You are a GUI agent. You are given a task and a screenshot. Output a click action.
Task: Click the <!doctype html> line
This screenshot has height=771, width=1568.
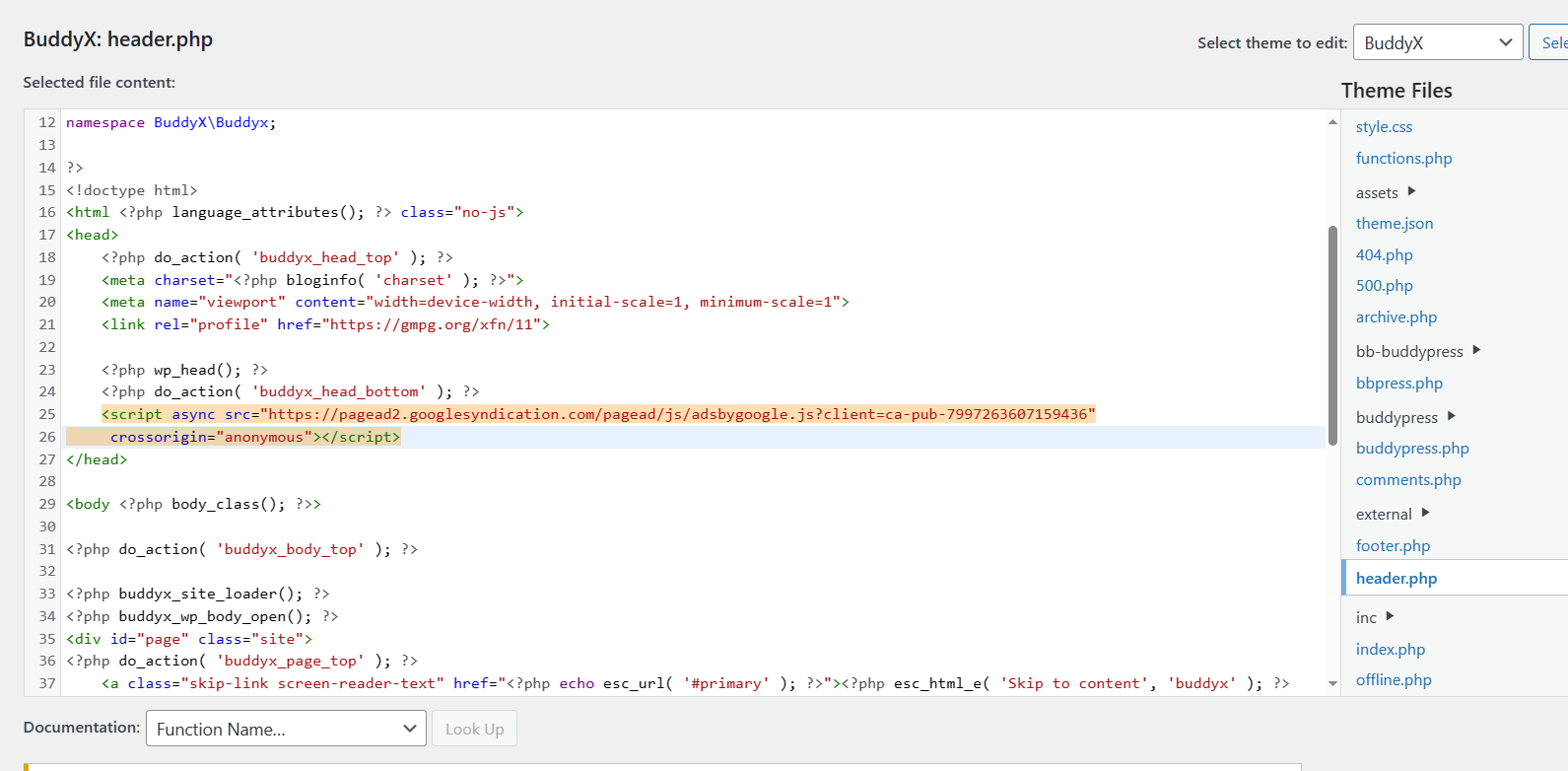pyautogui.click(x=132, y=190)
